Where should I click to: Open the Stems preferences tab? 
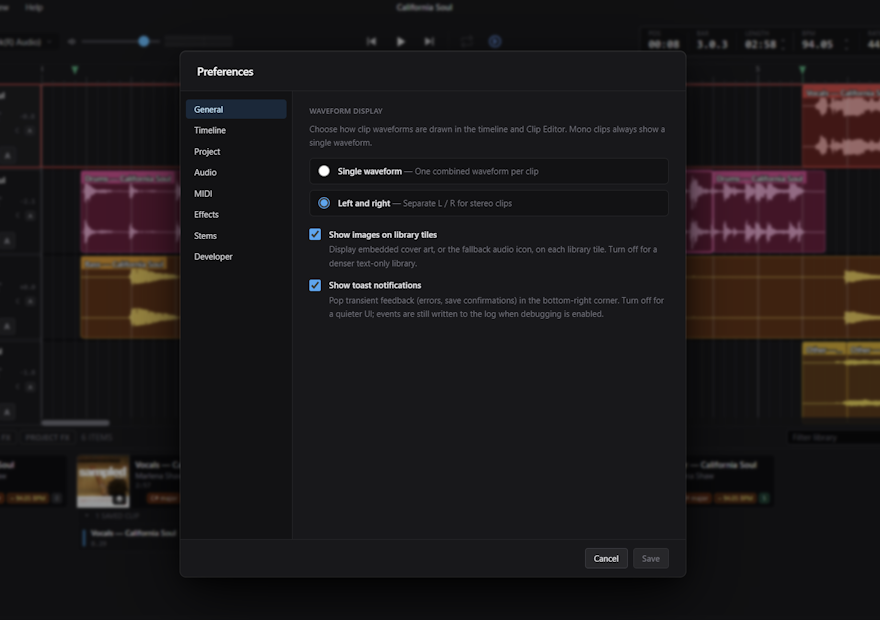click(x=236, y=236)
